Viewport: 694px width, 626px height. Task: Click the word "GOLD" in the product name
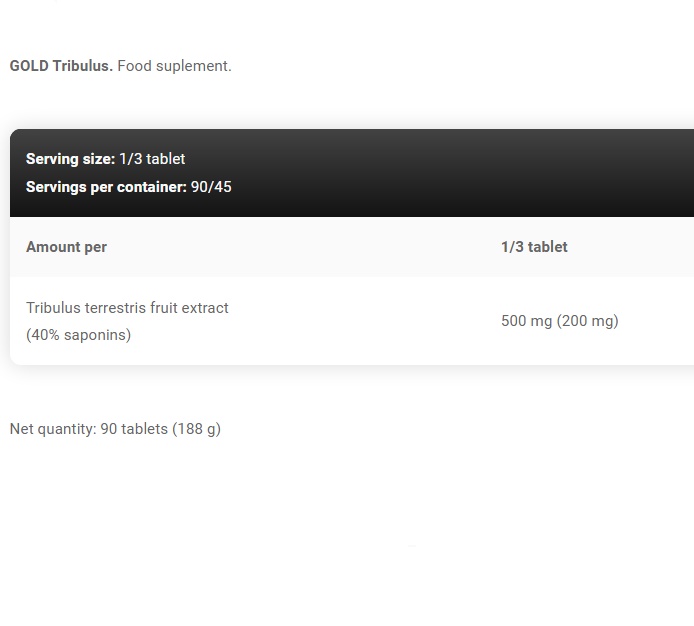pyautogui.click(x=29, y=66)
